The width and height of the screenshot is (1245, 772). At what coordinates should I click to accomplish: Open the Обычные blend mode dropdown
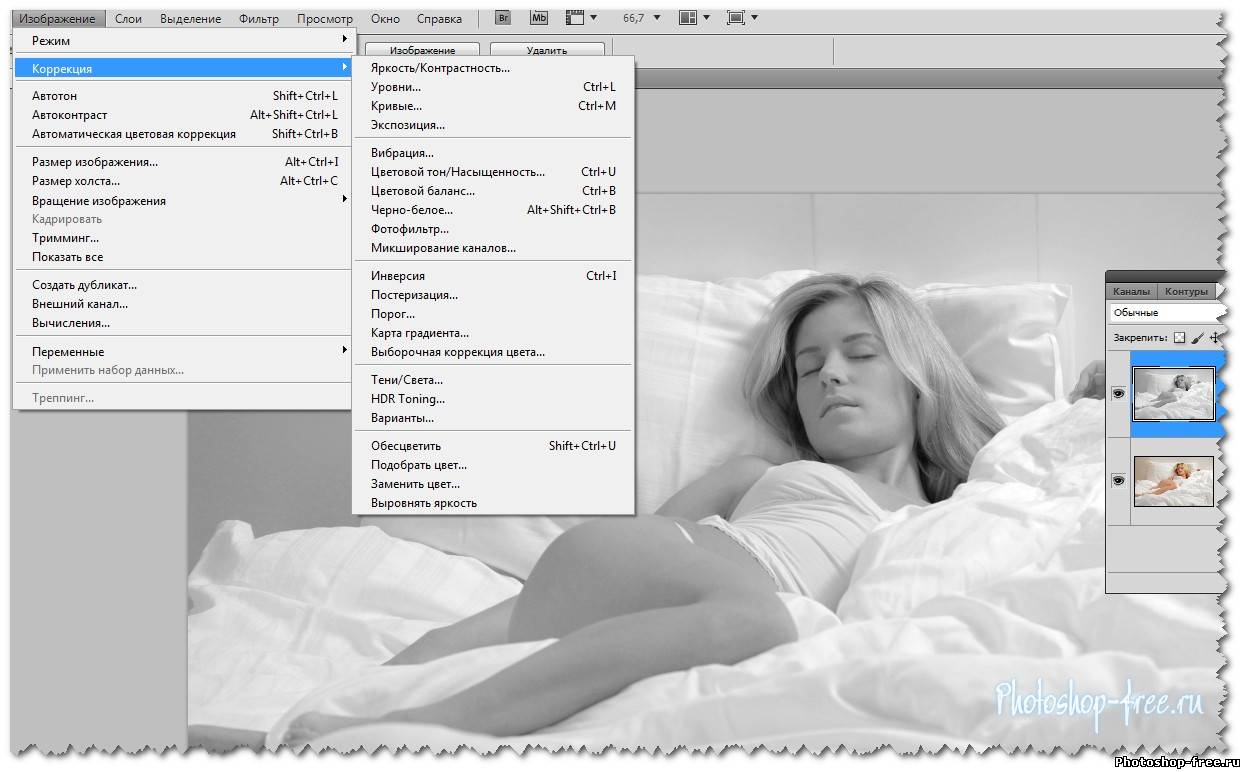pos(1165,313)
